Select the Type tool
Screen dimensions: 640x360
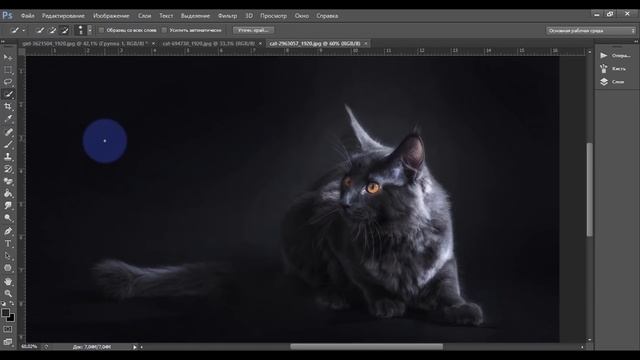tap(8, 244)
